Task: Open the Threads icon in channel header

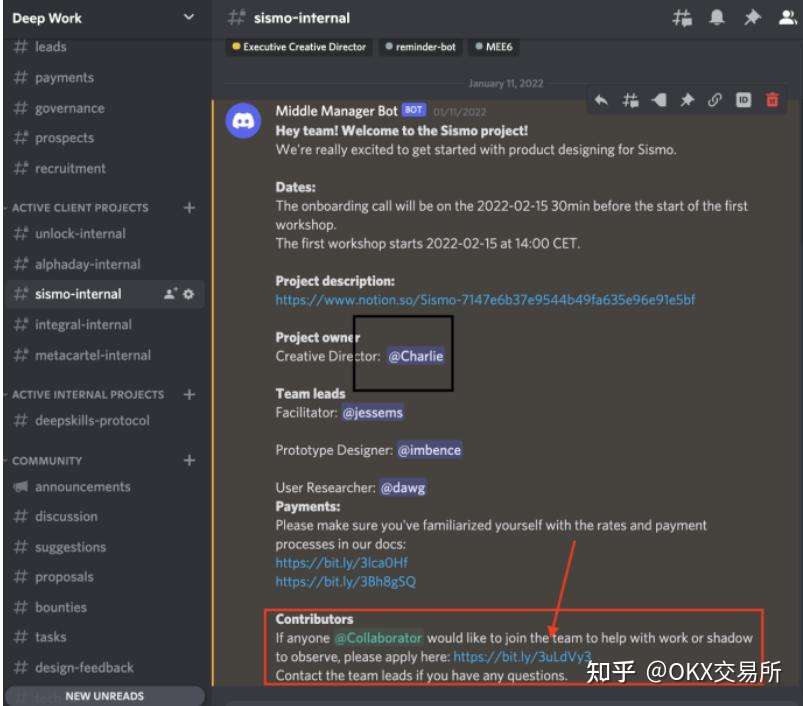Action: [682, 18]
